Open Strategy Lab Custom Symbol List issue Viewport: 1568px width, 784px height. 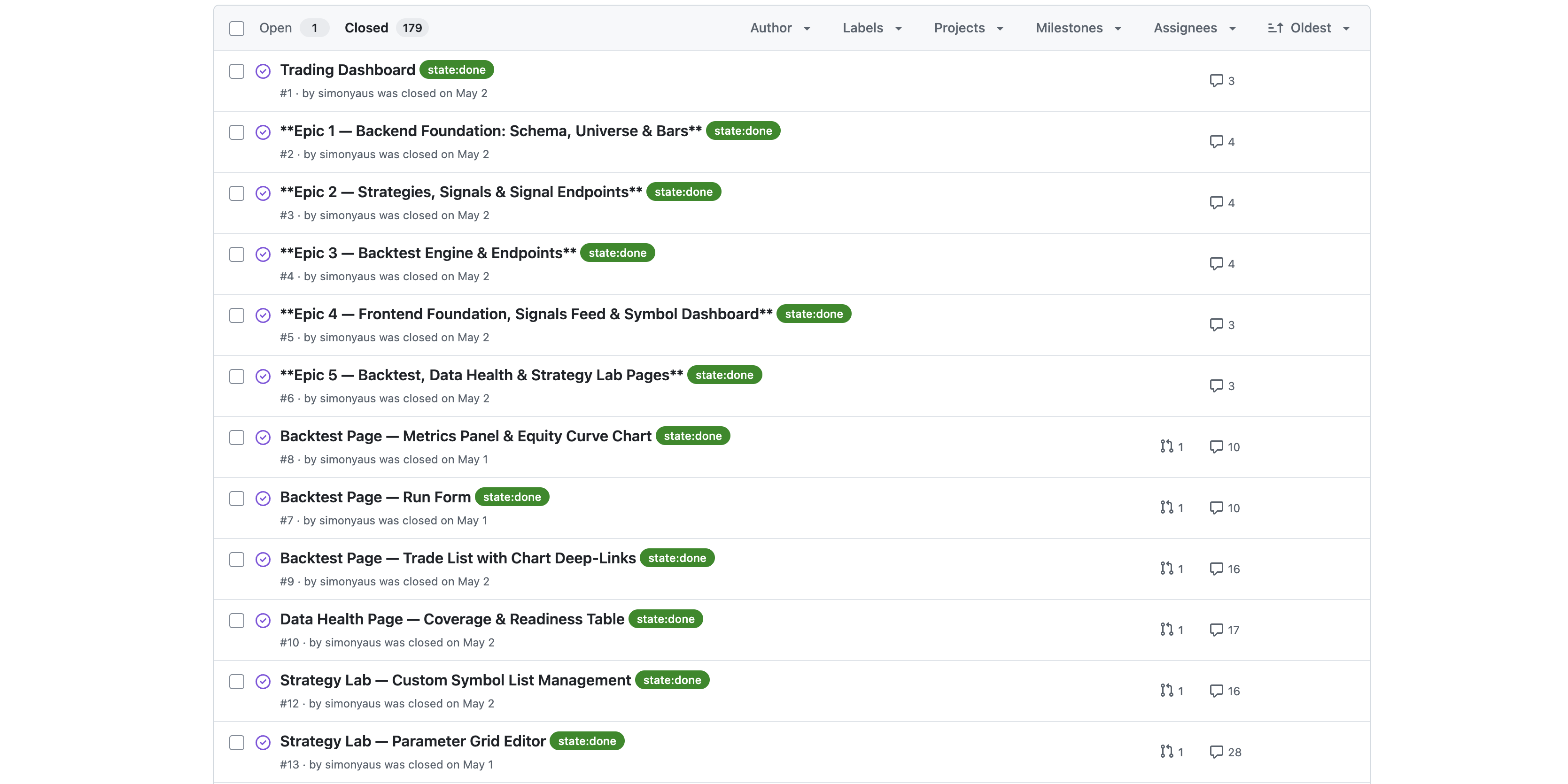click(x=455, y=680)
